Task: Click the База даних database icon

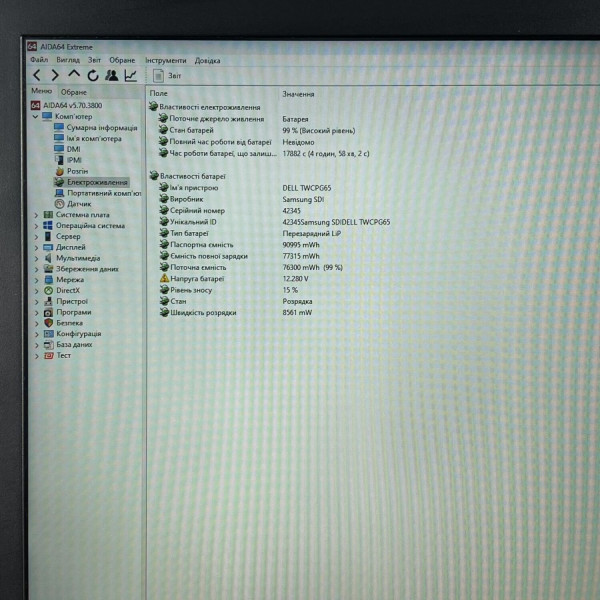Action: (x=49, y=345)
